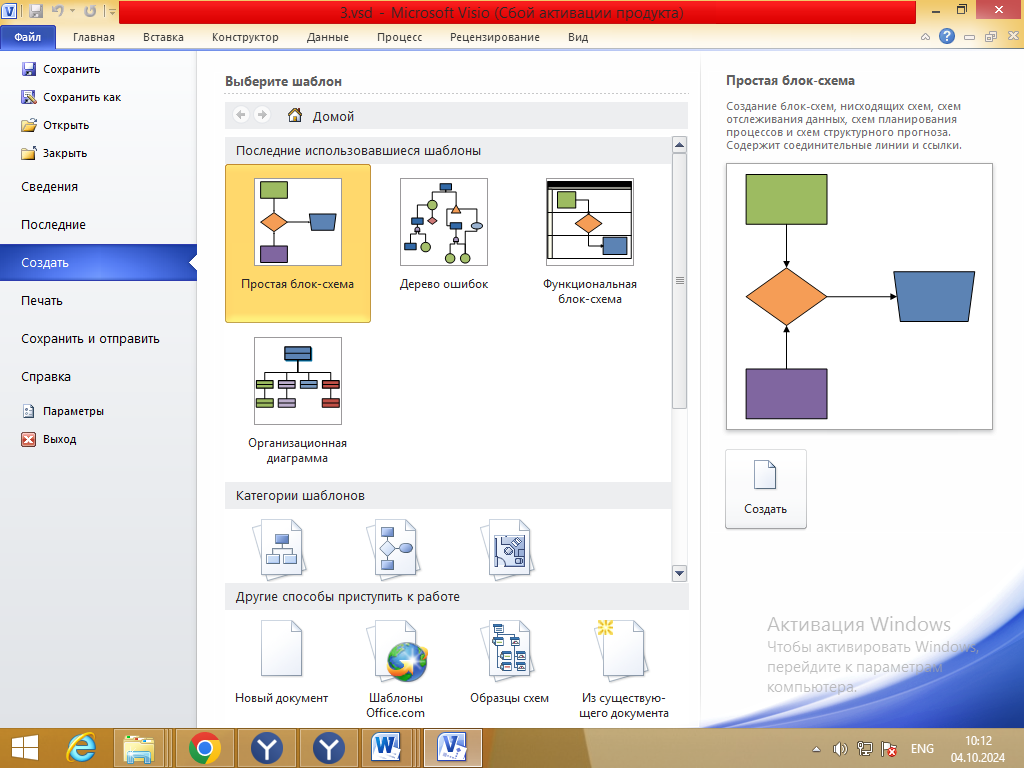This screenshot has width=1024, height=768.
Task: Choose Сохранить как in the File menu
Action: click(71, 97)
